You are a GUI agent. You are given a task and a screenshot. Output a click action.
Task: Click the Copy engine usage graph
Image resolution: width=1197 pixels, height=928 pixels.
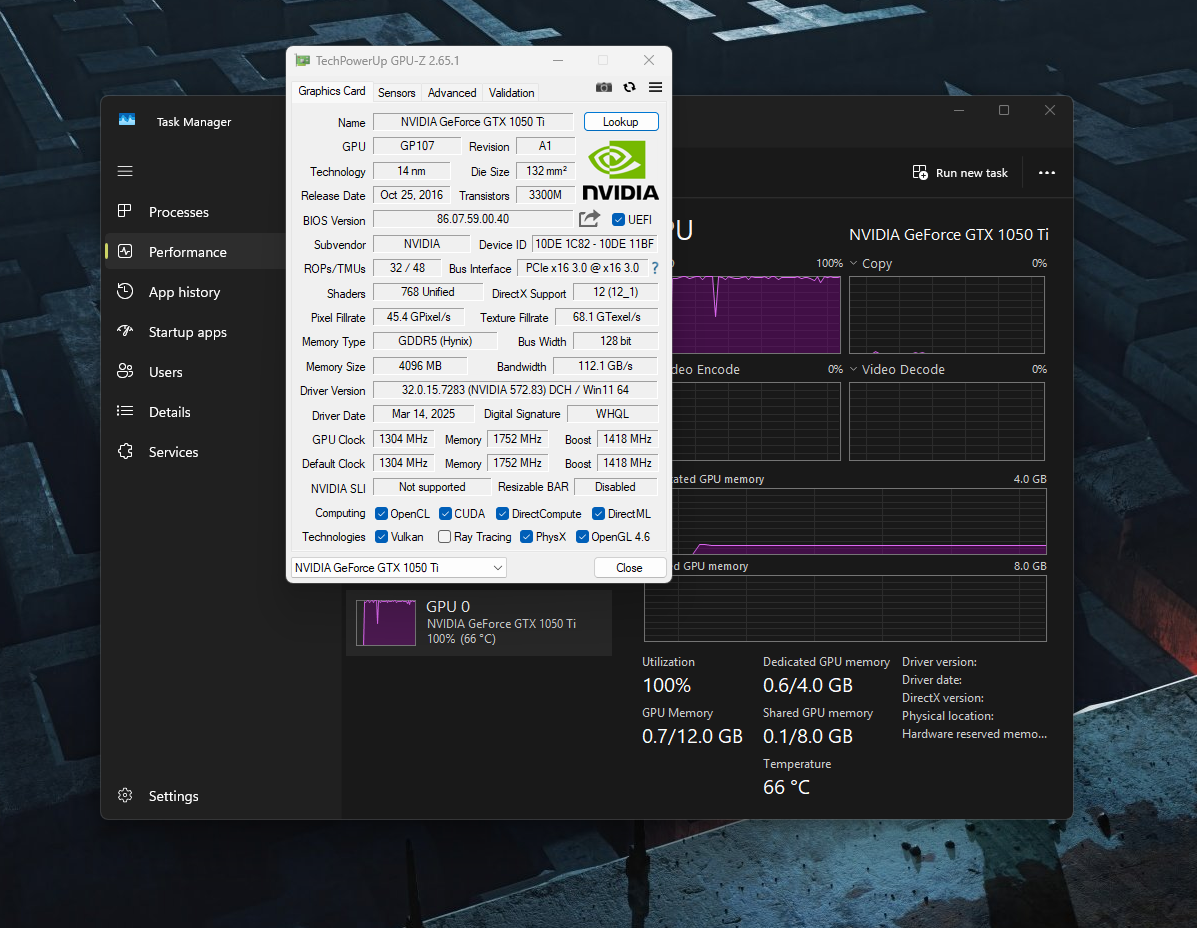coord(947,314)
